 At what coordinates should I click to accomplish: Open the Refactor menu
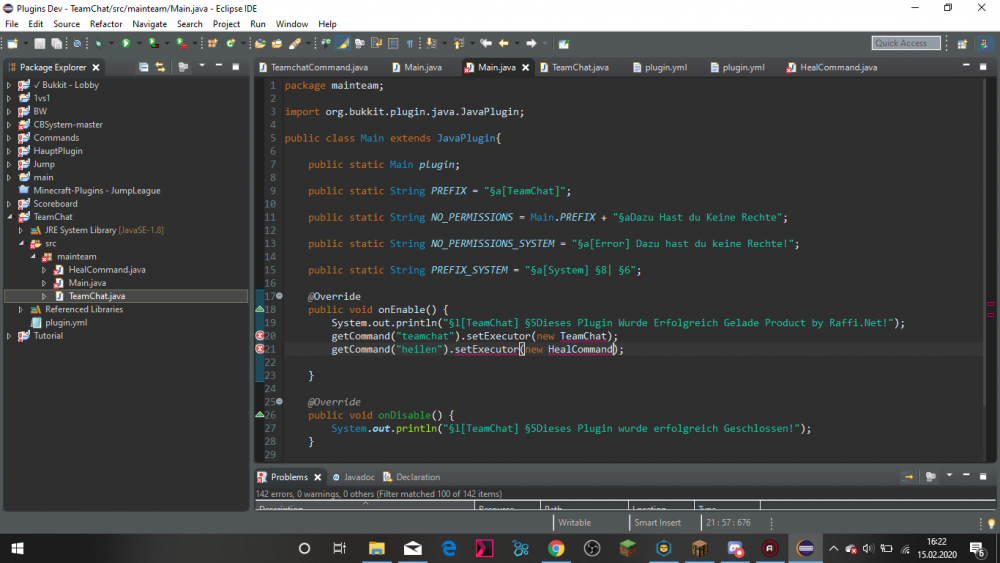pyautogui.click(x=106, y=24)
